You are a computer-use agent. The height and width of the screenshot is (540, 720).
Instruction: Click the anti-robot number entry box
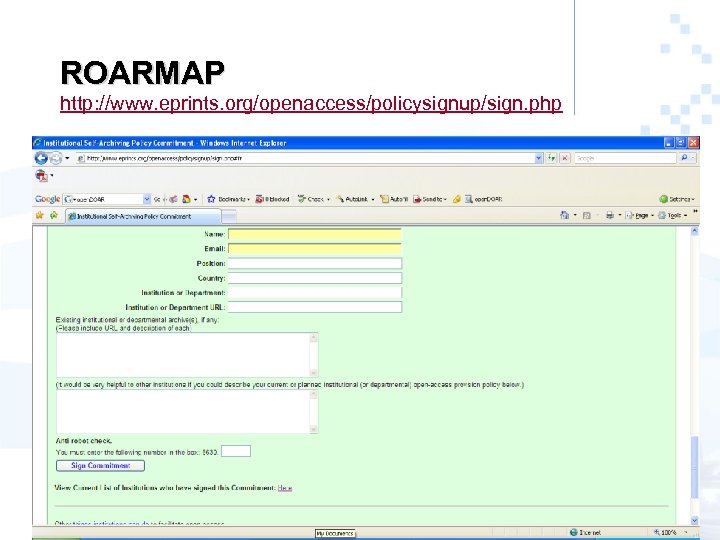point(236,451)
